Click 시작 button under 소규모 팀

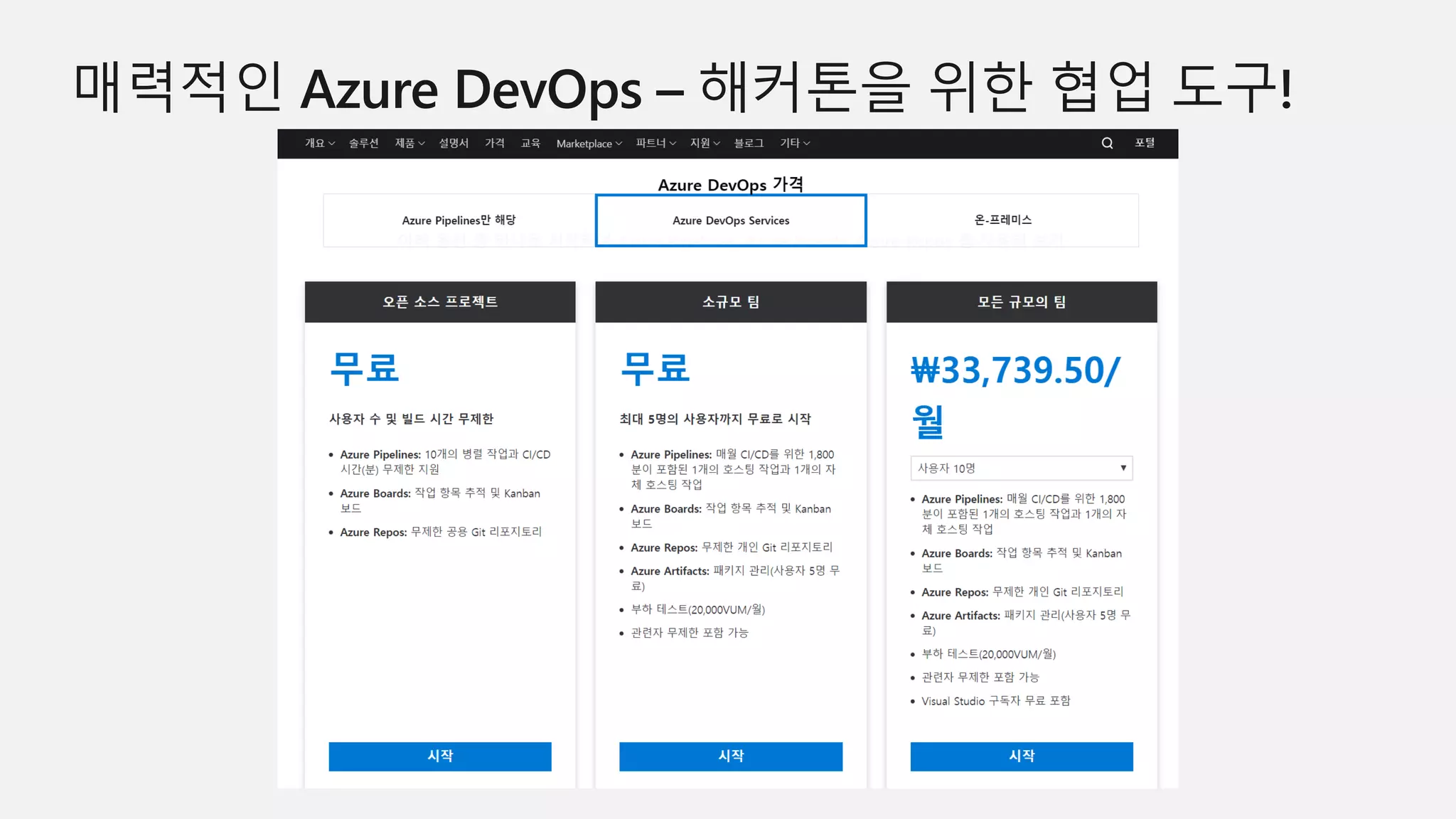[x=731, y=756]
